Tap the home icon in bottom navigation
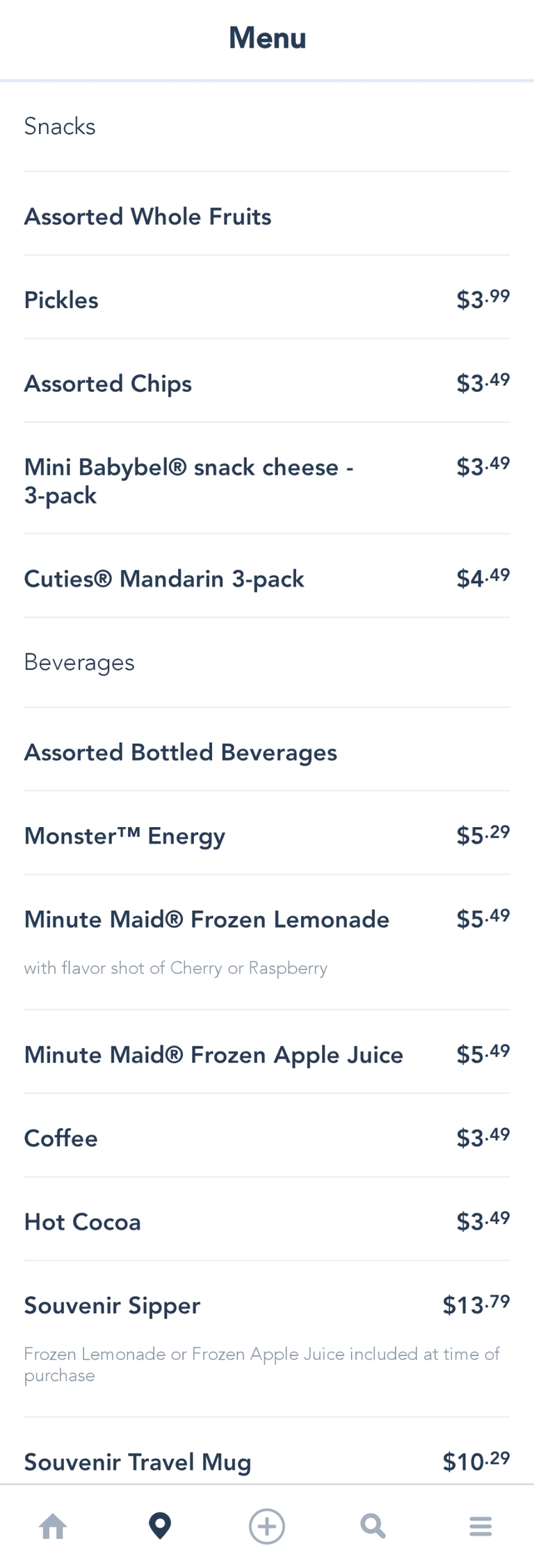 (53, 1526)
